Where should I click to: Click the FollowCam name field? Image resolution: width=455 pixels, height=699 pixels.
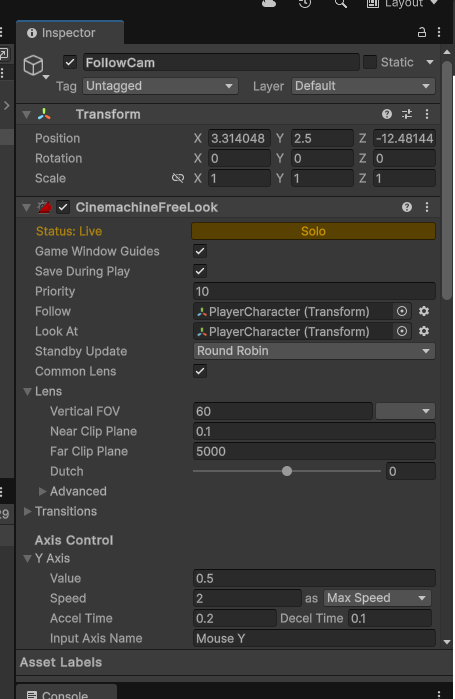pyautogui.click(x=221, y=62)
